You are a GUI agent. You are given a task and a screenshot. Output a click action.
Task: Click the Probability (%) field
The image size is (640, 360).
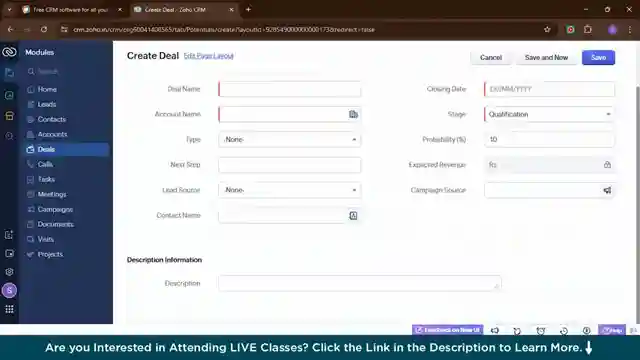[x=549, y=140]
